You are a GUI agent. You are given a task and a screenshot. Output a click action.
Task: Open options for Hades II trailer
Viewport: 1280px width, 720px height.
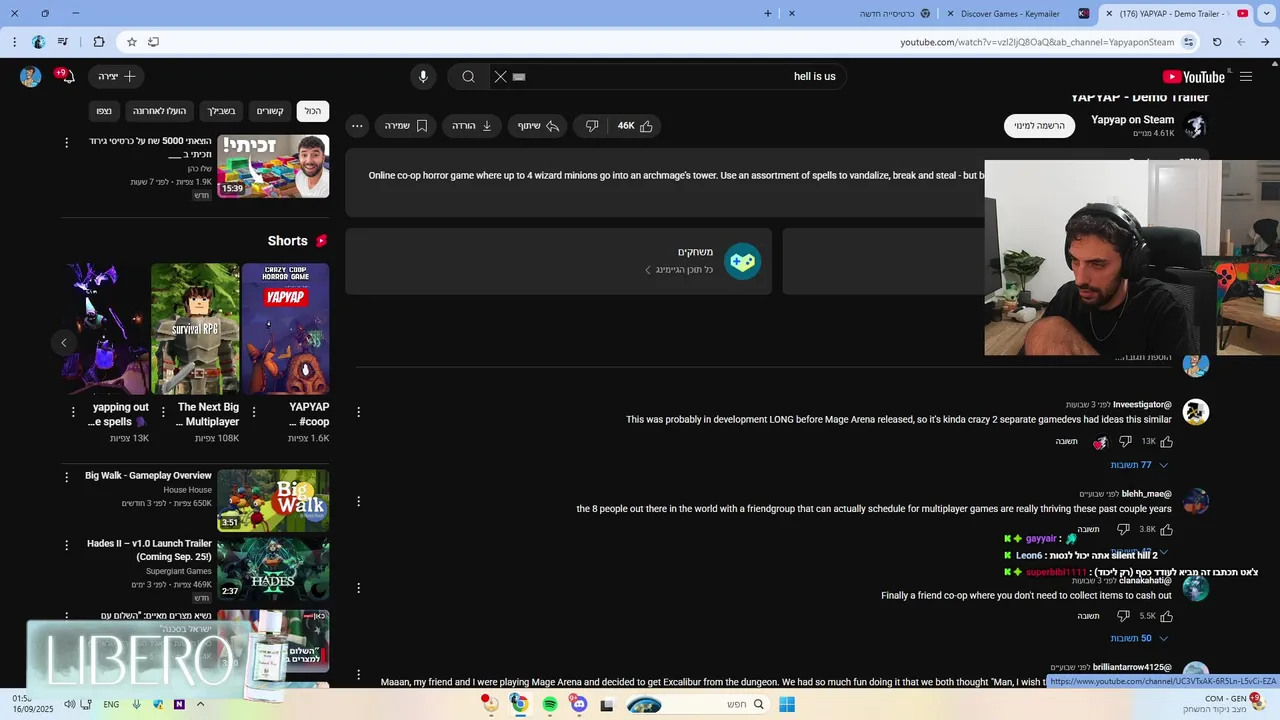[x=67, y=546]
